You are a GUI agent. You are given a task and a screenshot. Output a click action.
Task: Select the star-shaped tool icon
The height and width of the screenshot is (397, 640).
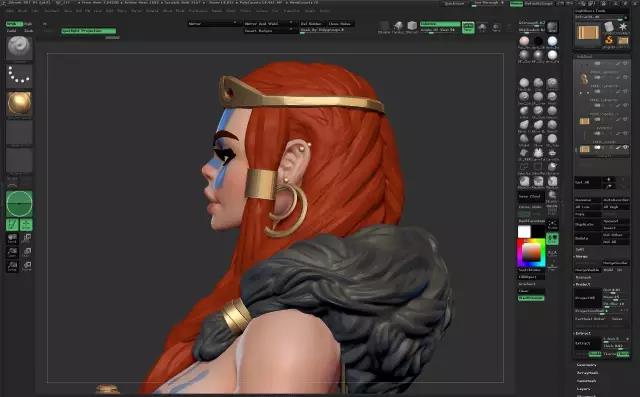tap(623, 27)
